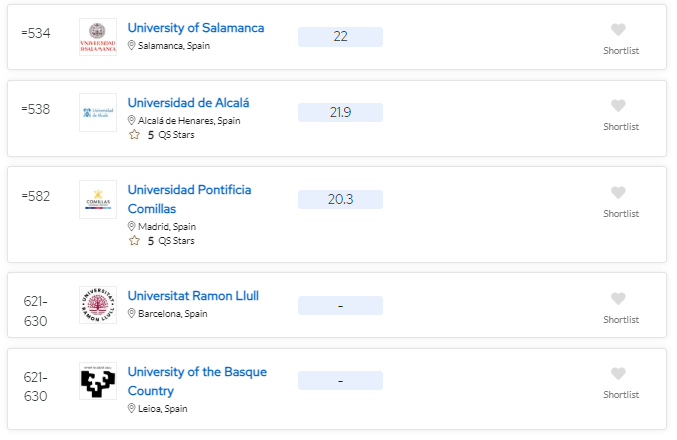Click QS Stars star icon for Comillas
Viewport: 677px width, 440px height.
point(134,241)
